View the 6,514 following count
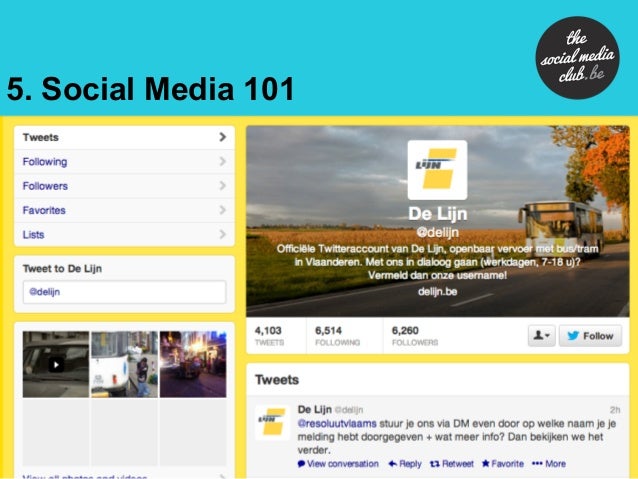The image size is (638, 479). (x=337, y=336)
